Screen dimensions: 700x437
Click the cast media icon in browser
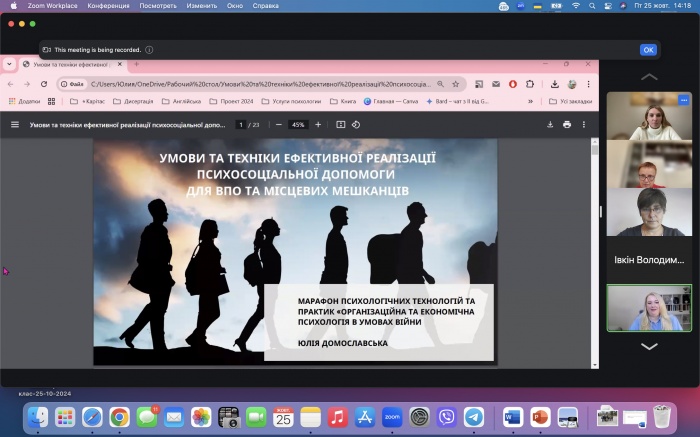click(479, 84)
